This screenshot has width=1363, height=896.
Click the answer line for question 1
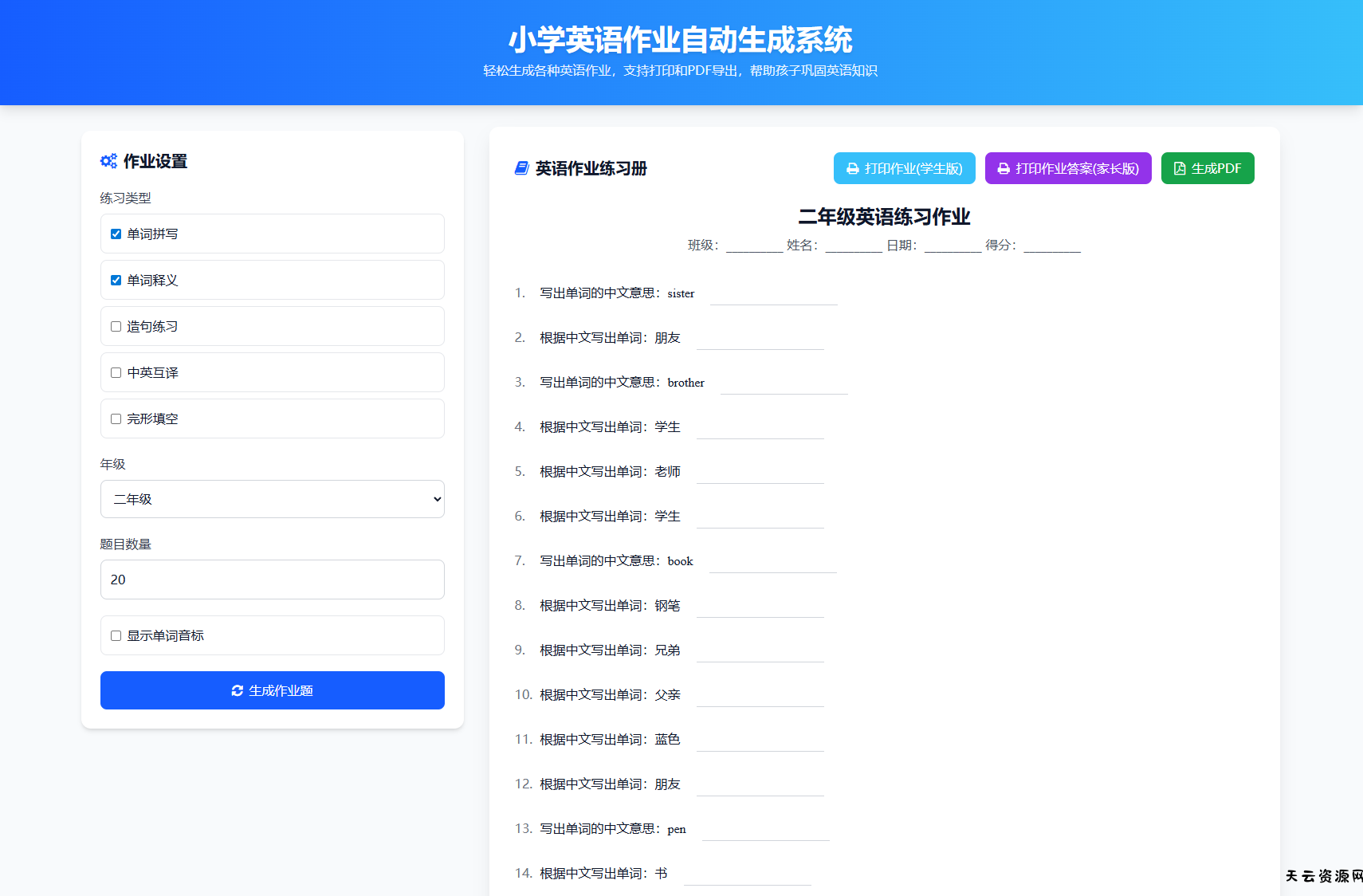click(x=773, y=298)
